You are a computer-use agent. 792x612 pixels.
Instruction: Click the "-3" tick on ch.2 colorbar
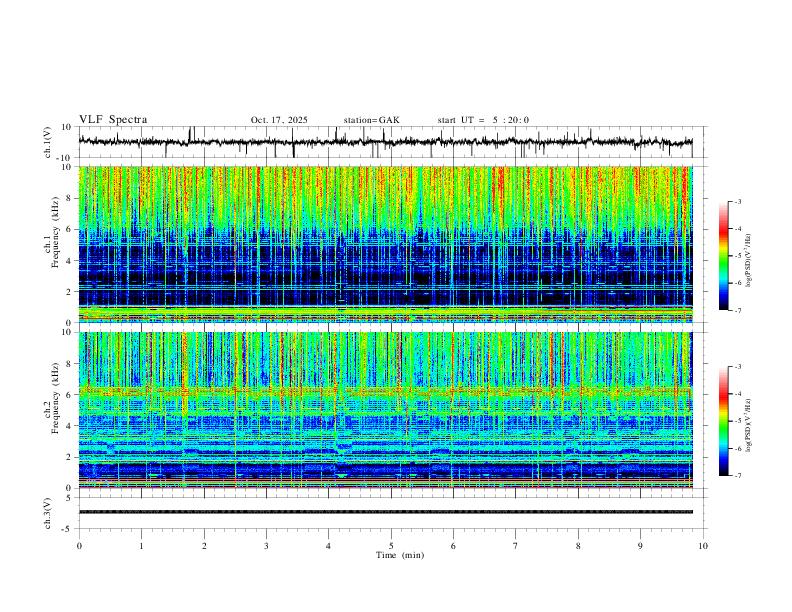click(x=737, y=367)
